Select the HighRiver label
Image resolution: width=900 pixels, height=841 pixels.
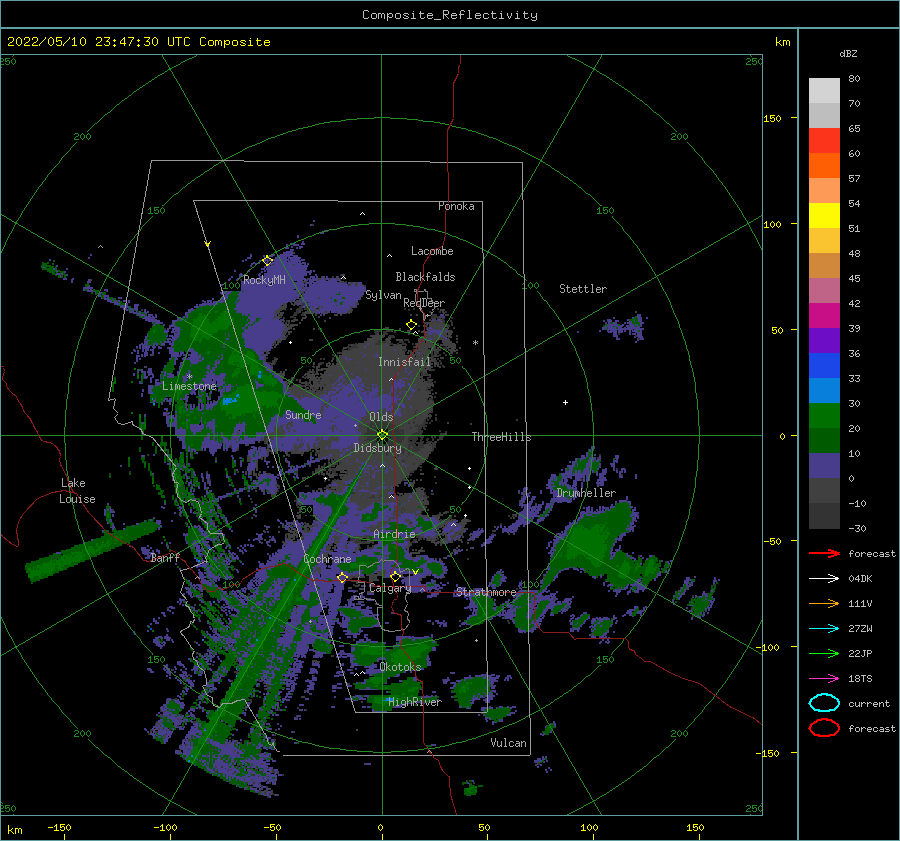(x=415, y=702)
